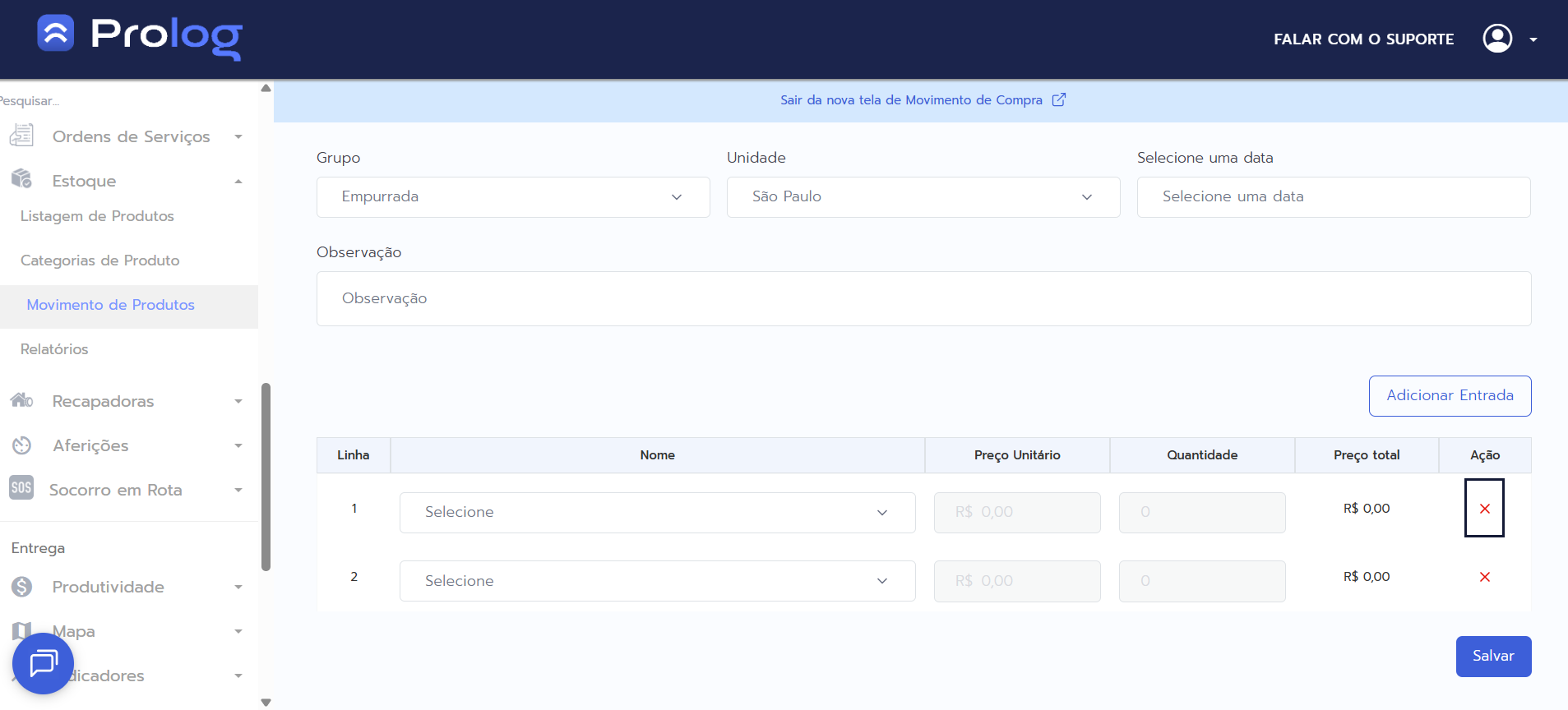Viewport: 1568px width, 710px height.
Task: Open Listagem de Produtos page
Action: point(97,216)
